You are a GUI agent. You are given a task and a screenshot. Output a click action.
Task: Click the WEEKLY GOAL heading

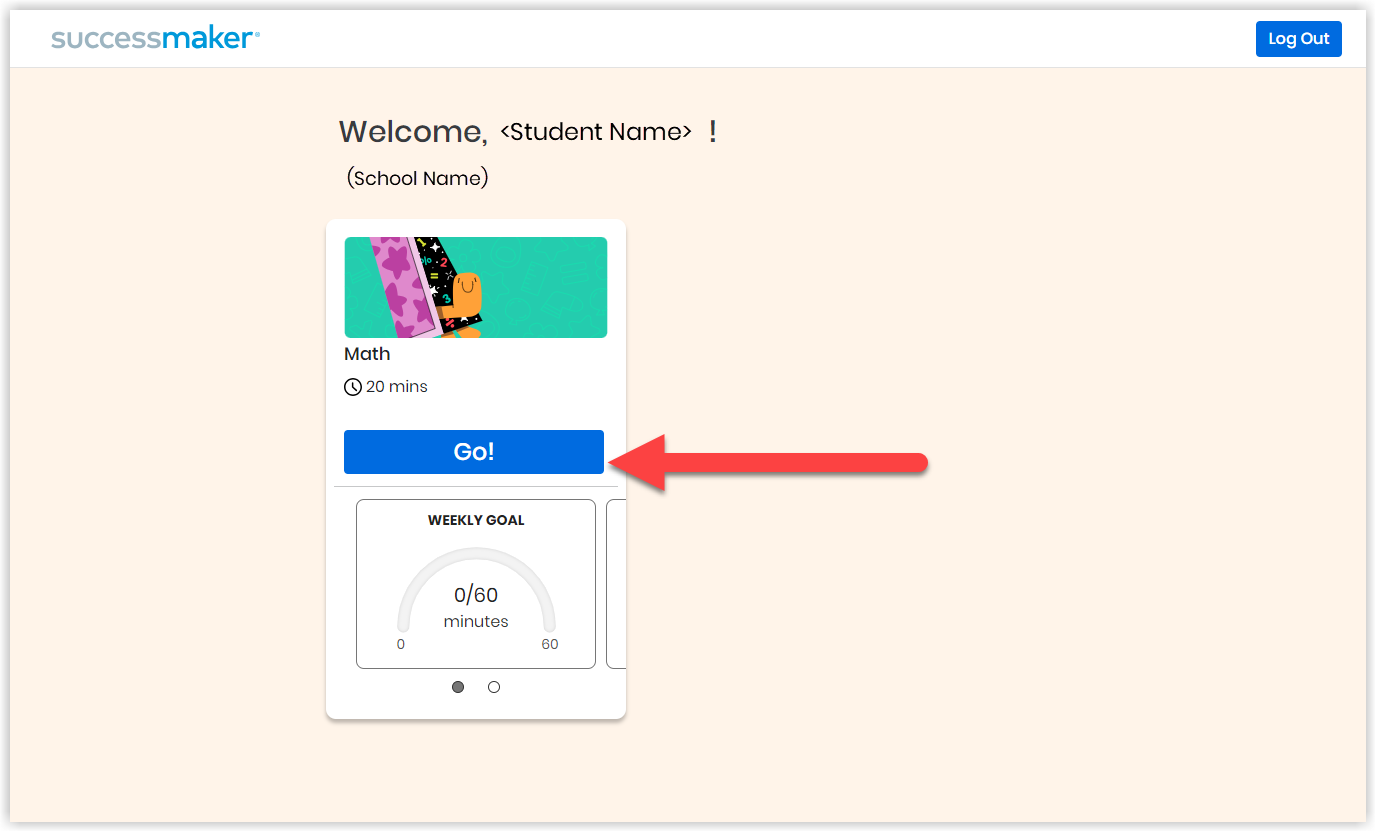coord(475,520)
